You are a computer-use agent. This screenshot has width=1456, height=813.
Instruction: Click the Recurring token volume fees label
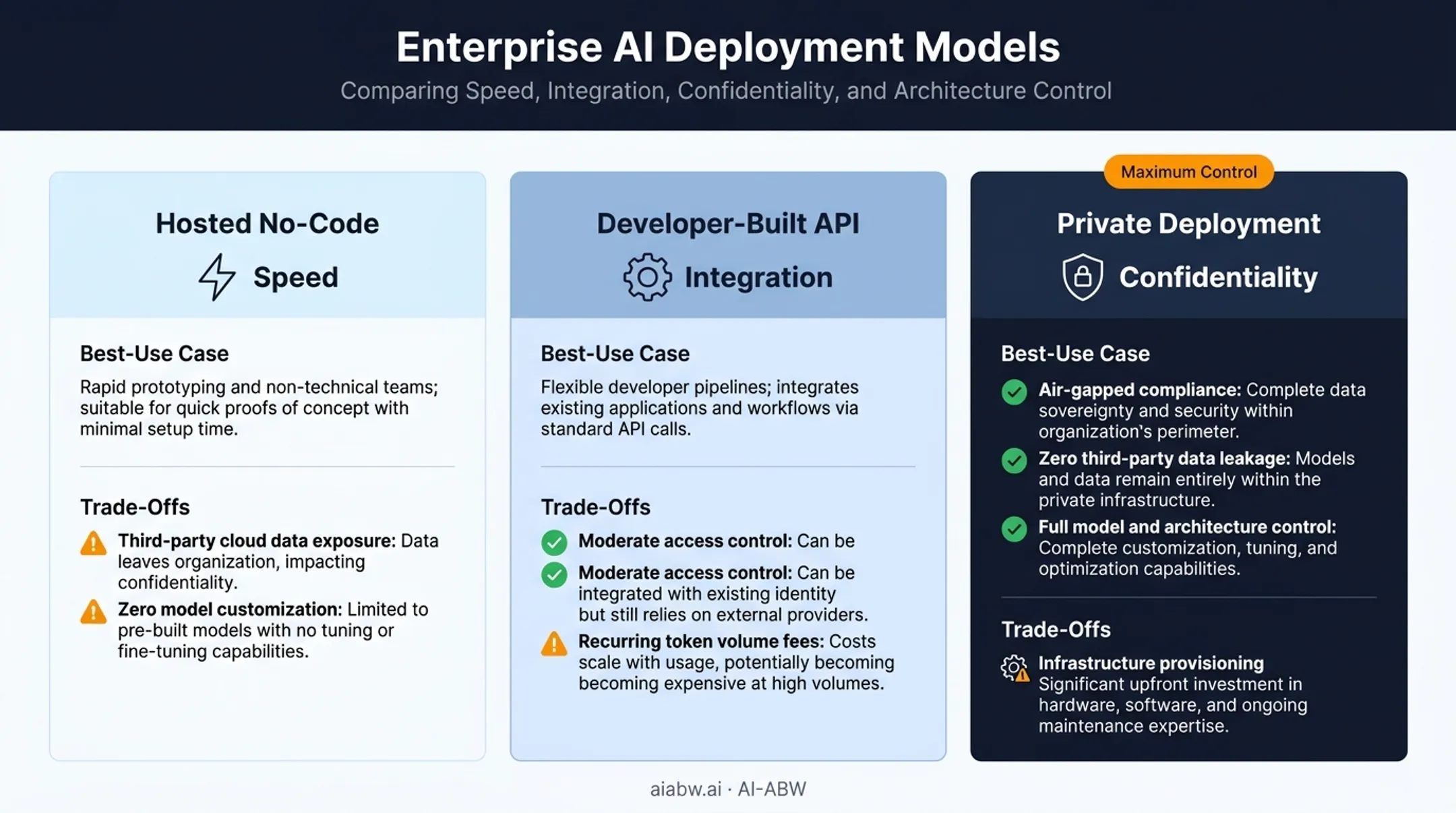(x=701, y=641)
